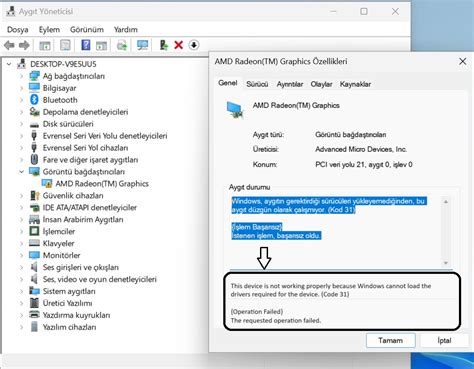Collapse the DESKTOP-V9E5UU5 root node
474x369 pixels.
tap(9, 64)
